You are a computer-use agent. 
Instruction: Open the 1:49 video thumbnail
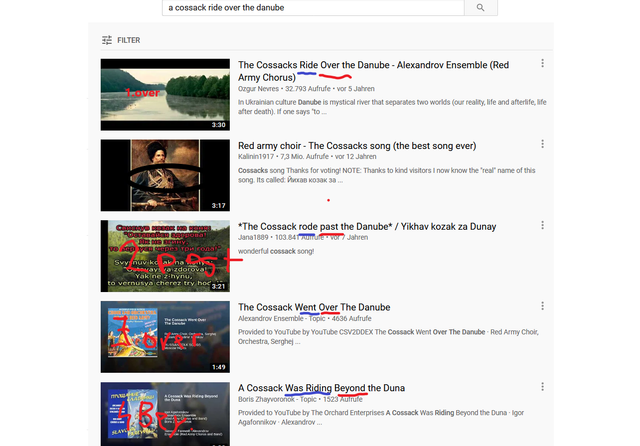(165, 337)
